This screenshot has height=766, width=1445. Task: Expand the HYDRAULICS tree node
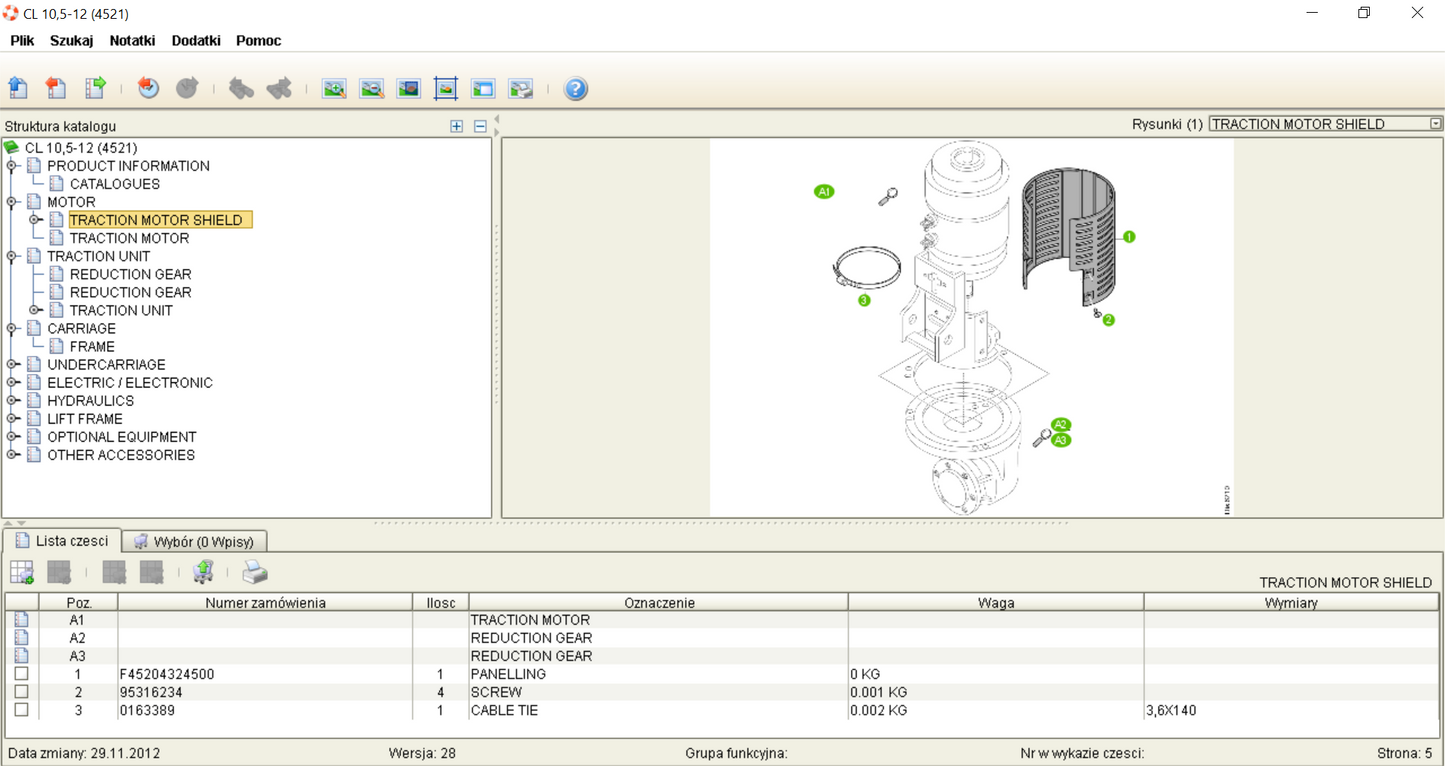pyautogui.click(x=13, y=401)
